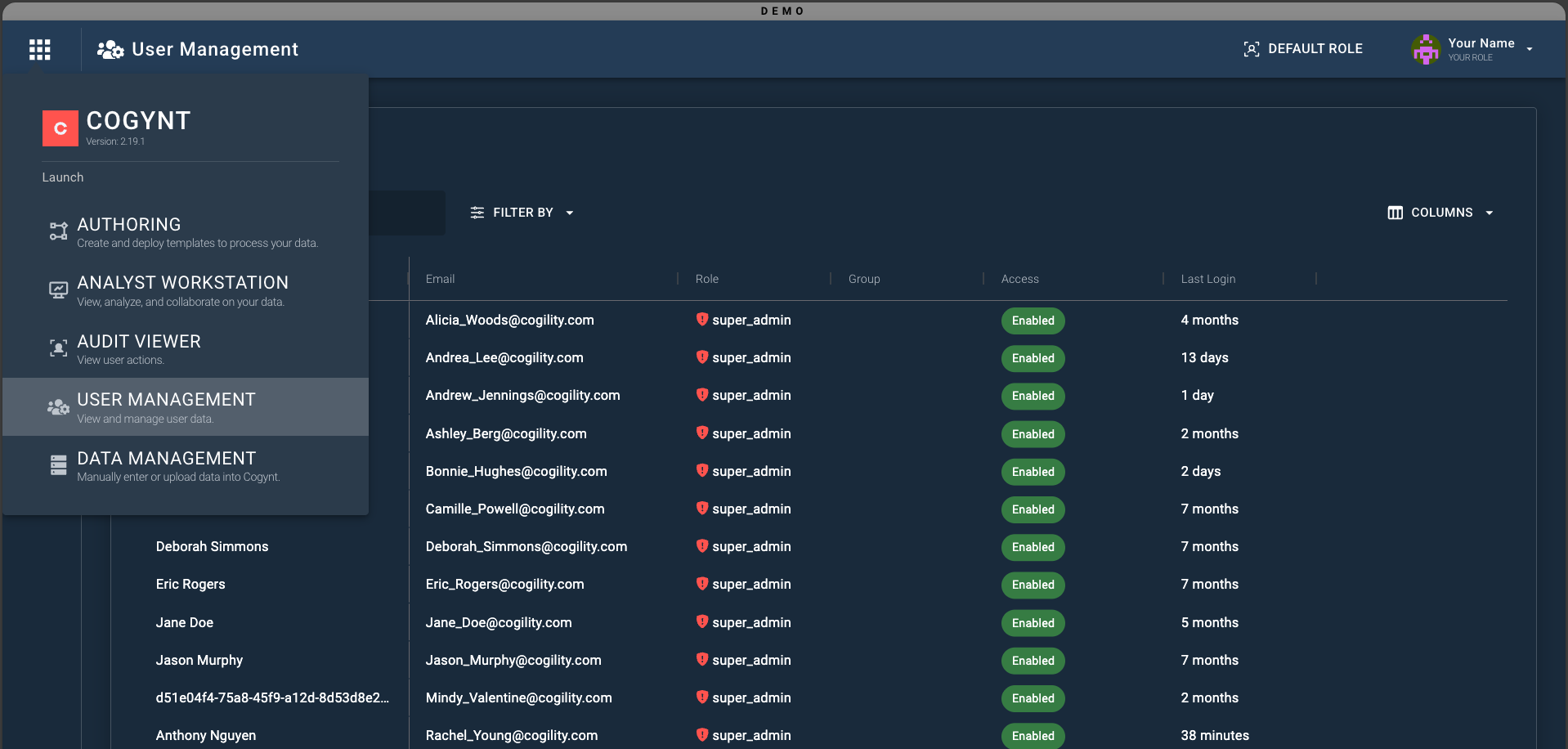Toggle the Enabled badge for Rachel Young

(1033, 736)
